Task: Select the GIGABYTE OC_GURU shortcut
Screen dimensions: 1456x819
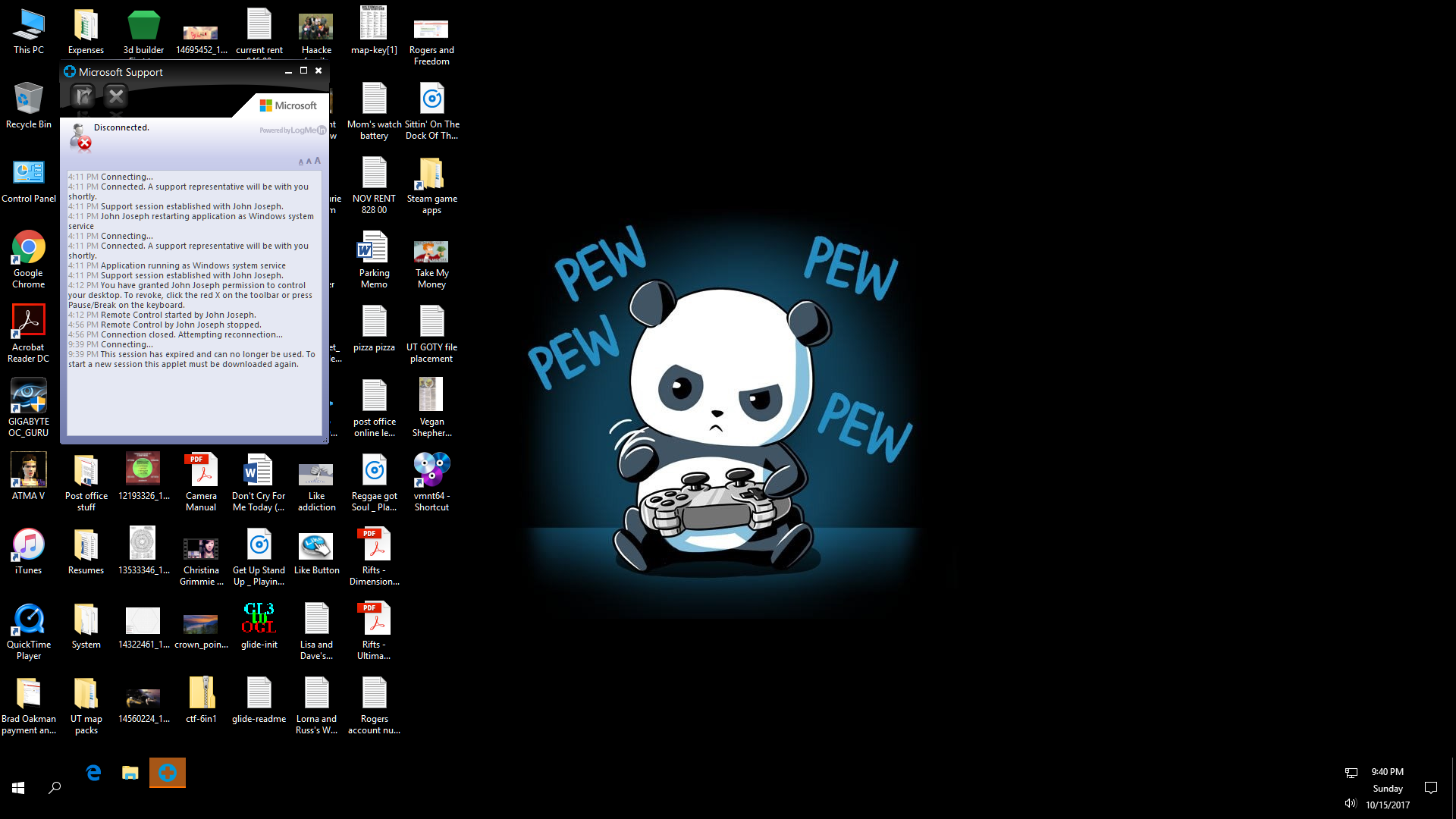Action: coord(28,408)
